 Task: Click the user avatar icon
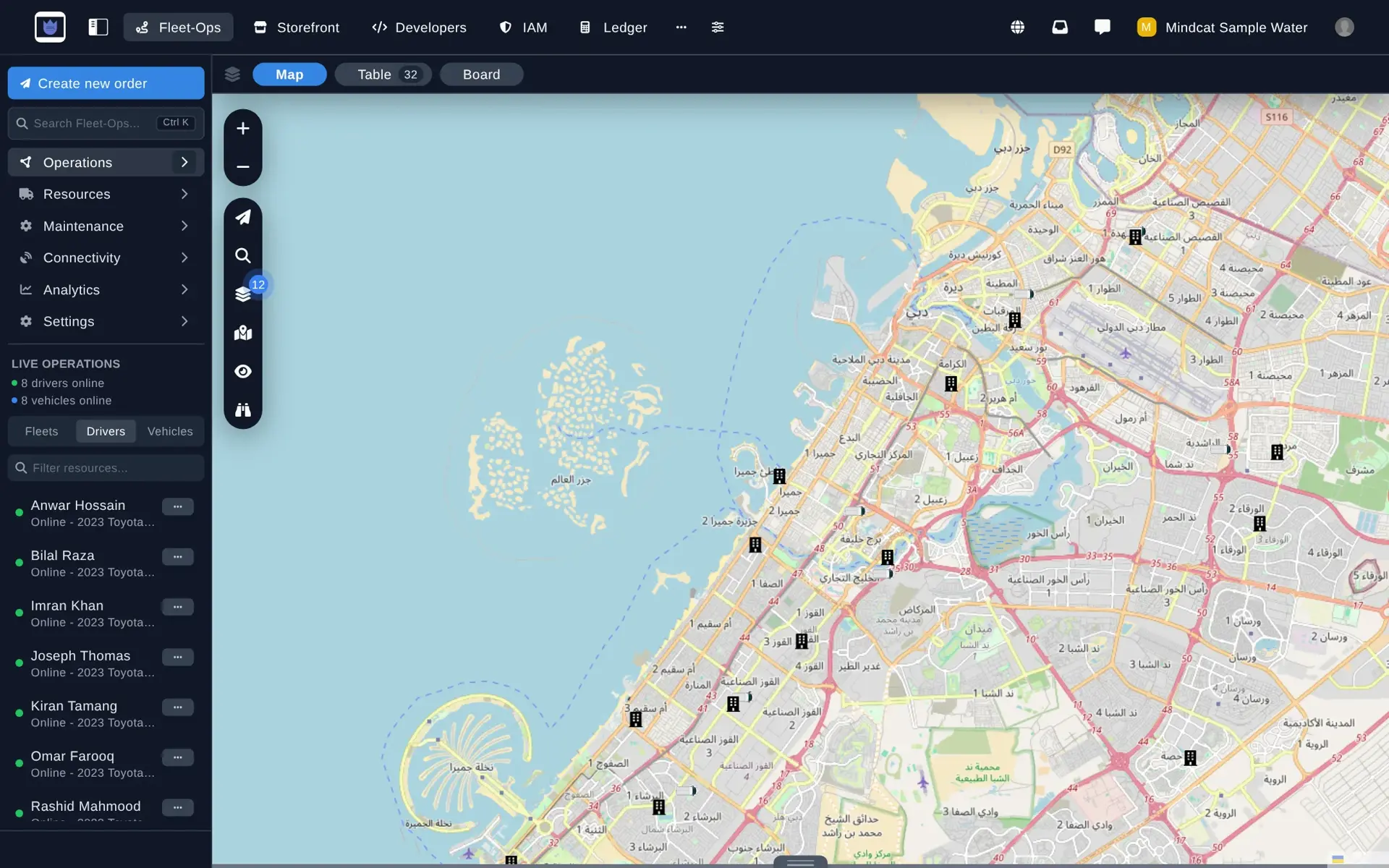(1344, 27)
